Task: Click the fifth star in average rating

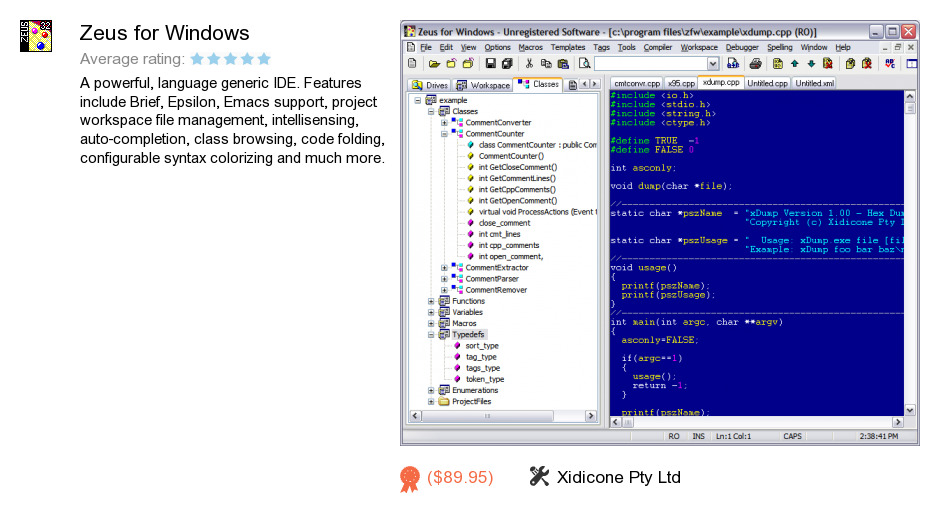Action: (x=264, y=59)
